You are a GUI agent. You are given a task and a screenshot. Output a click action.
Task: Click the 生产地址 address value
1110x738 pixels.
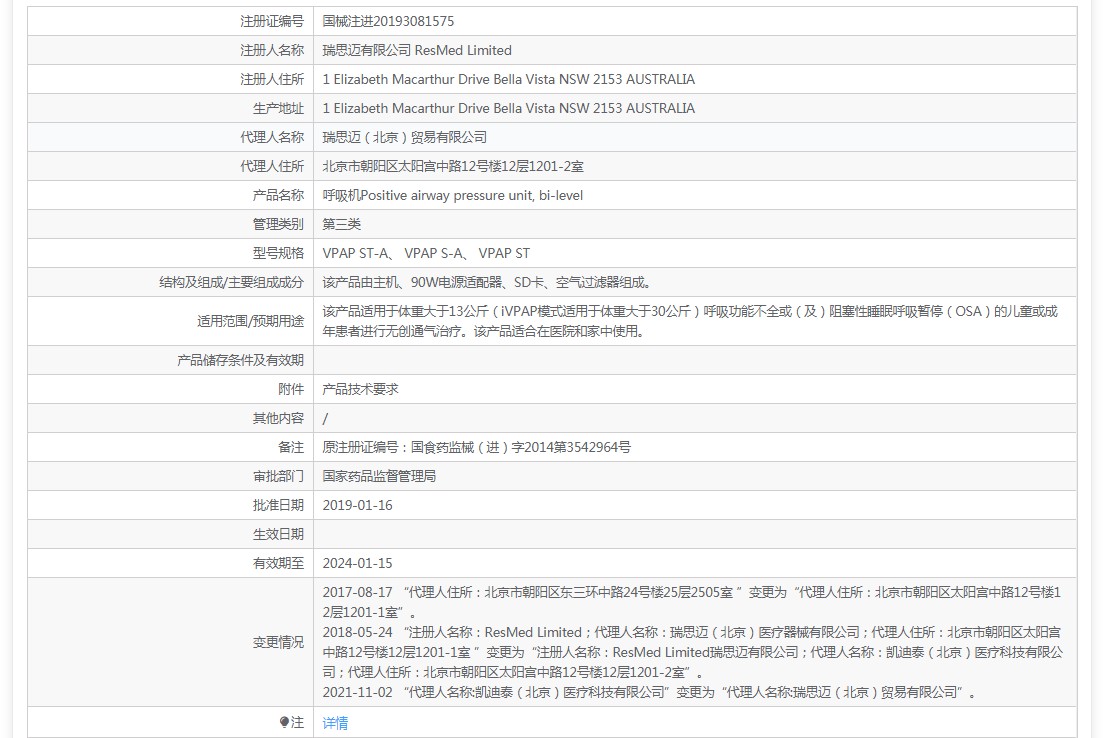point(508,108)
